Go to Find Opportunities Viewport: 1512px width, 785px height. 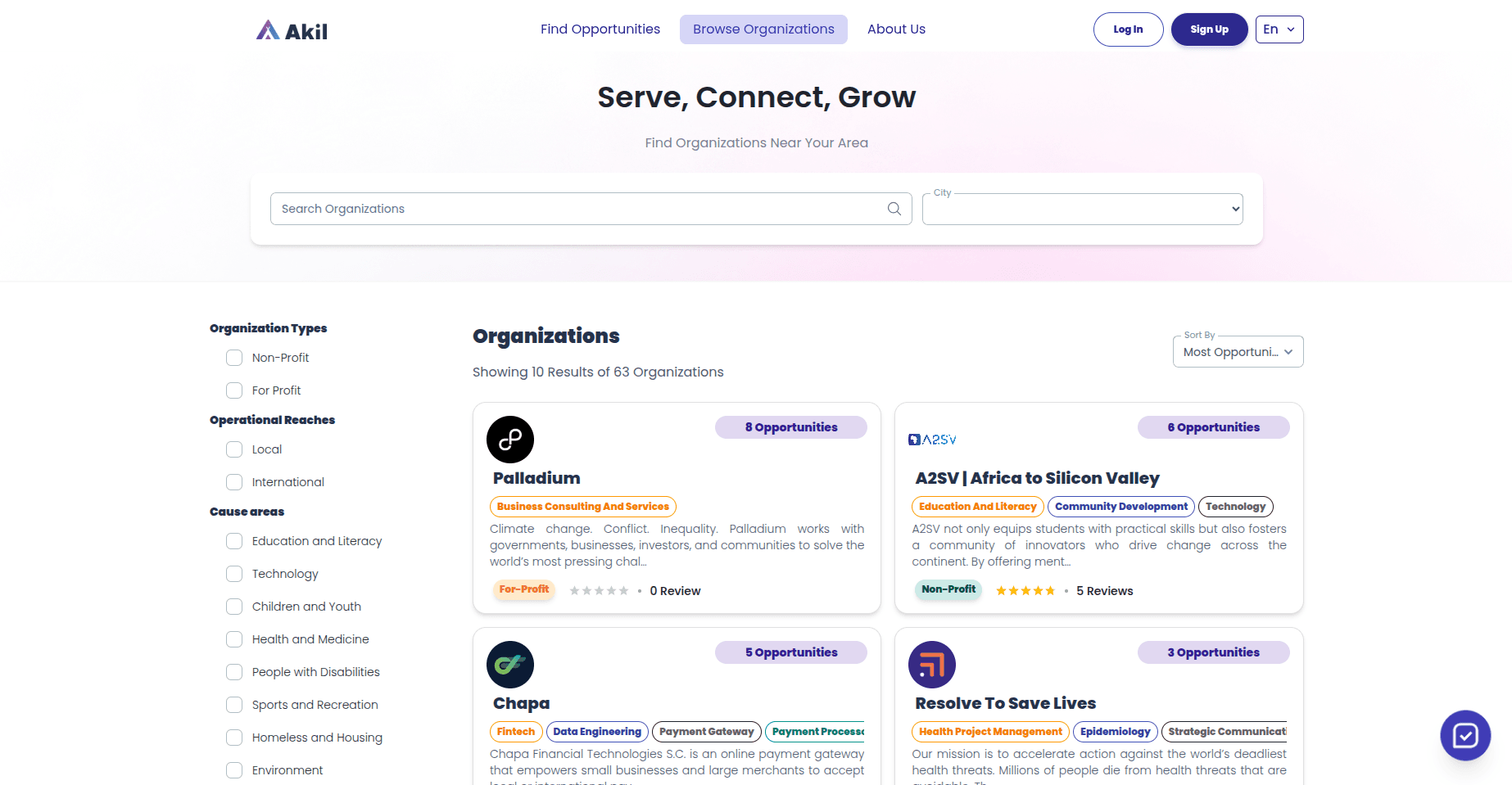600,29
